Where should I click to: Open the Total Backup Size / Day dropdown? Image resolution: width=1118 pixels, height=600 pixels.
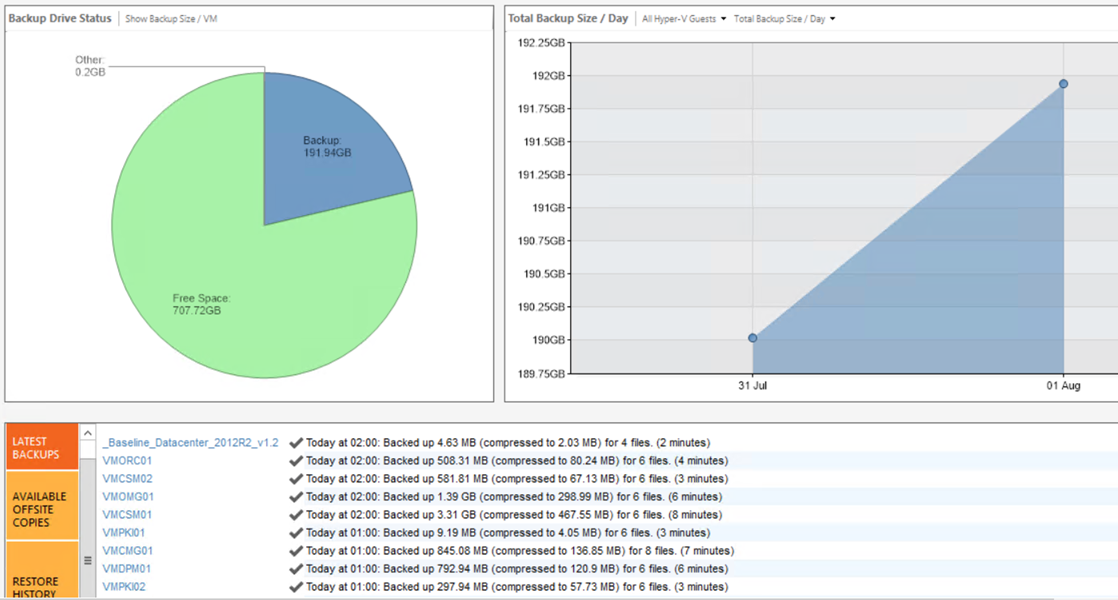click(x=784, y=19)
